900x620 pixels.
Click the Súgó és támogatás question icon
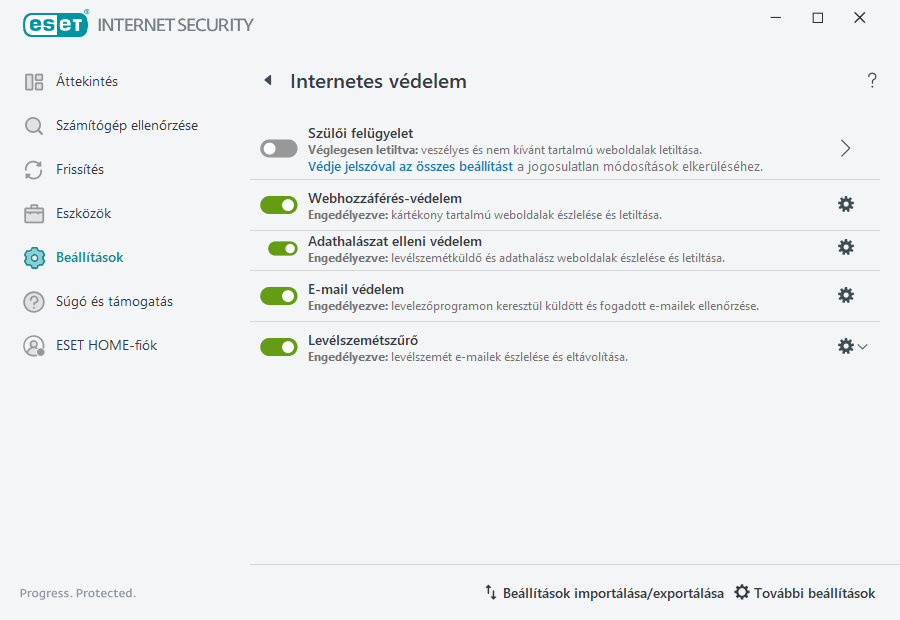tap(33, 301)
